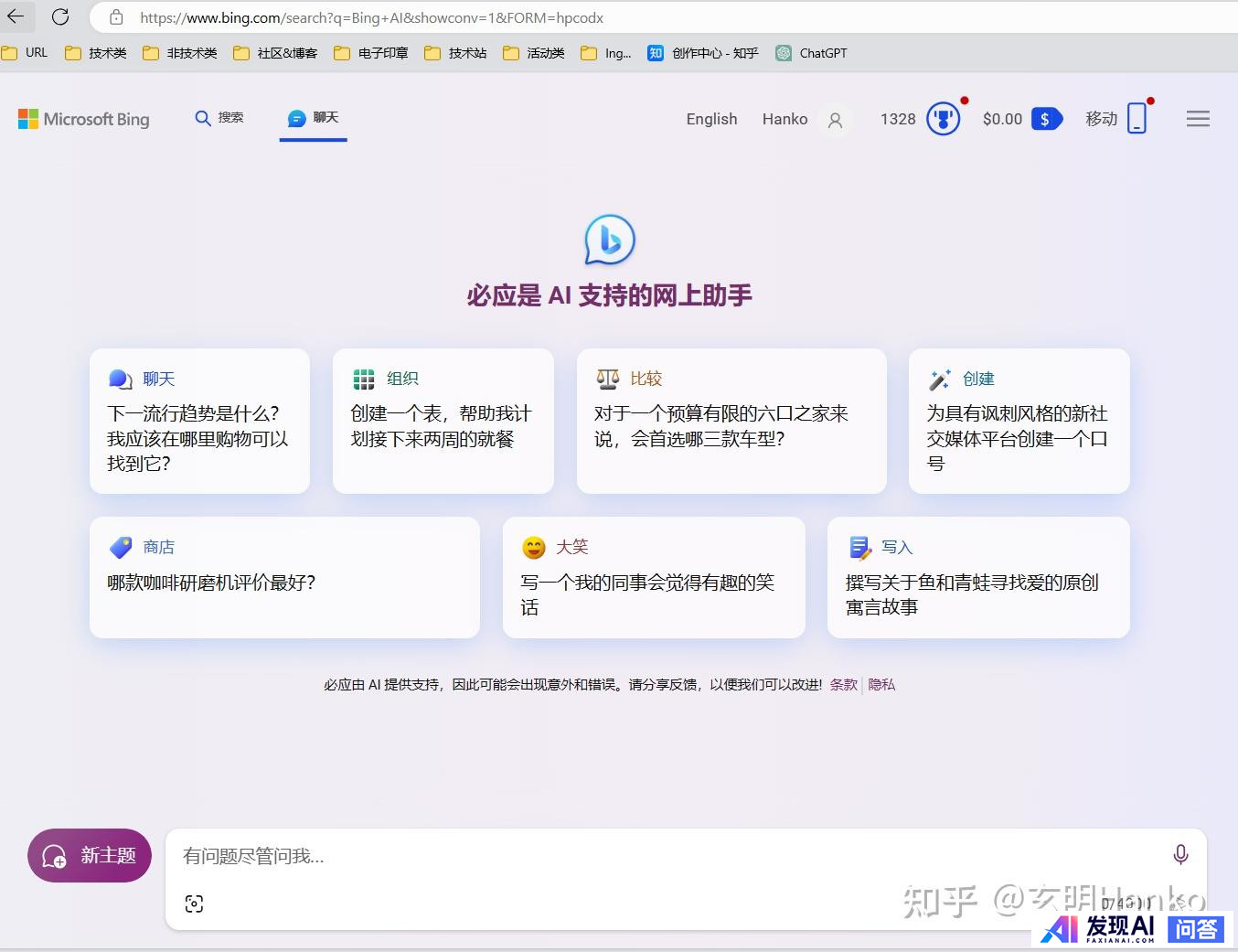This screenshot has width=1238, height=952.
Task: Expand the 技术类 bookmarks folder
Action: (96, 53)
